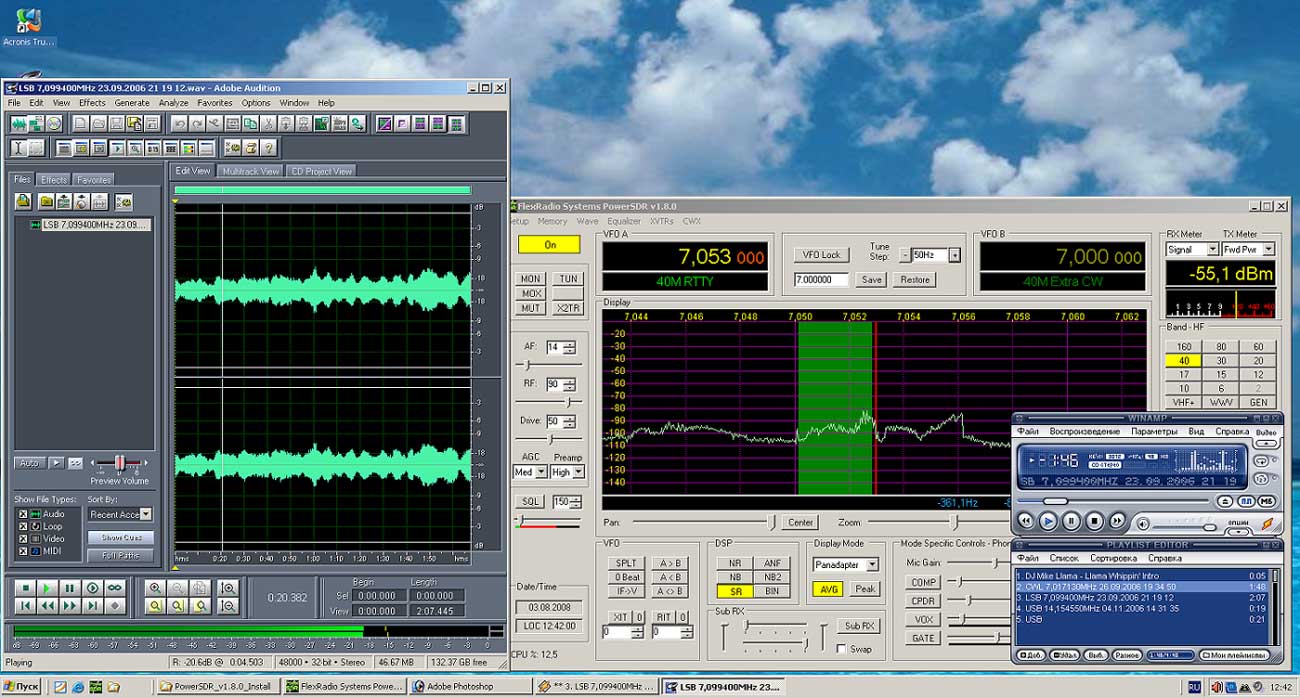Viewport: 1300px width, 698px height.
Task: Click the Stop button in Audition transport
Action: click(26, 588)
